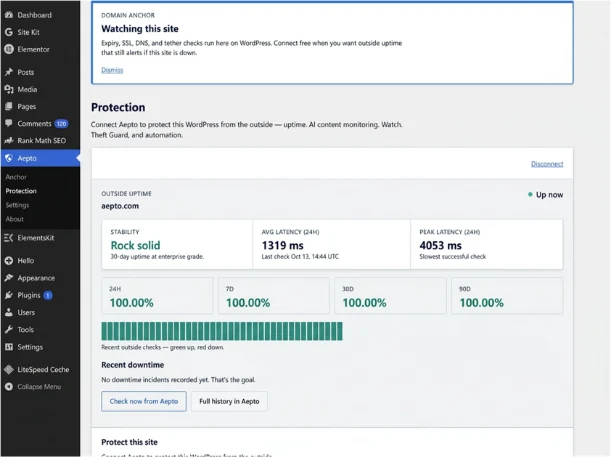Open Aepto Settings submenu item

click(x=17, y=205)
